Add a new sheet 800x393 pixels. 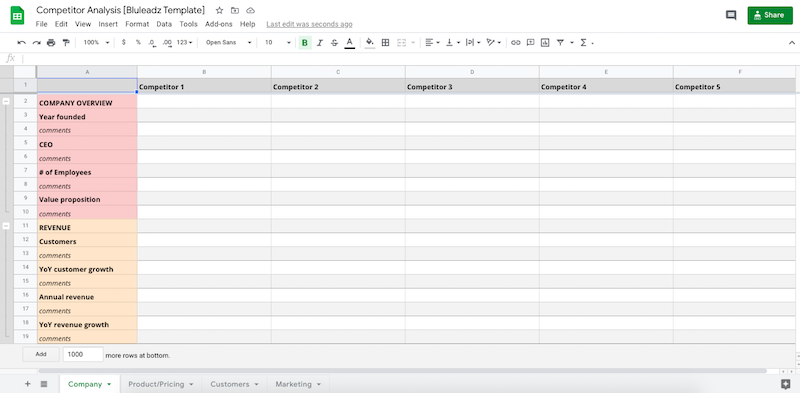coord(28,384)
